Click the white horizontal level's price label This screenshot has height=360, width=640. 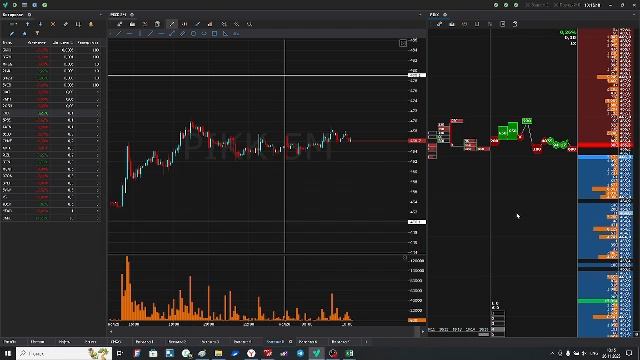click(417, 75)
